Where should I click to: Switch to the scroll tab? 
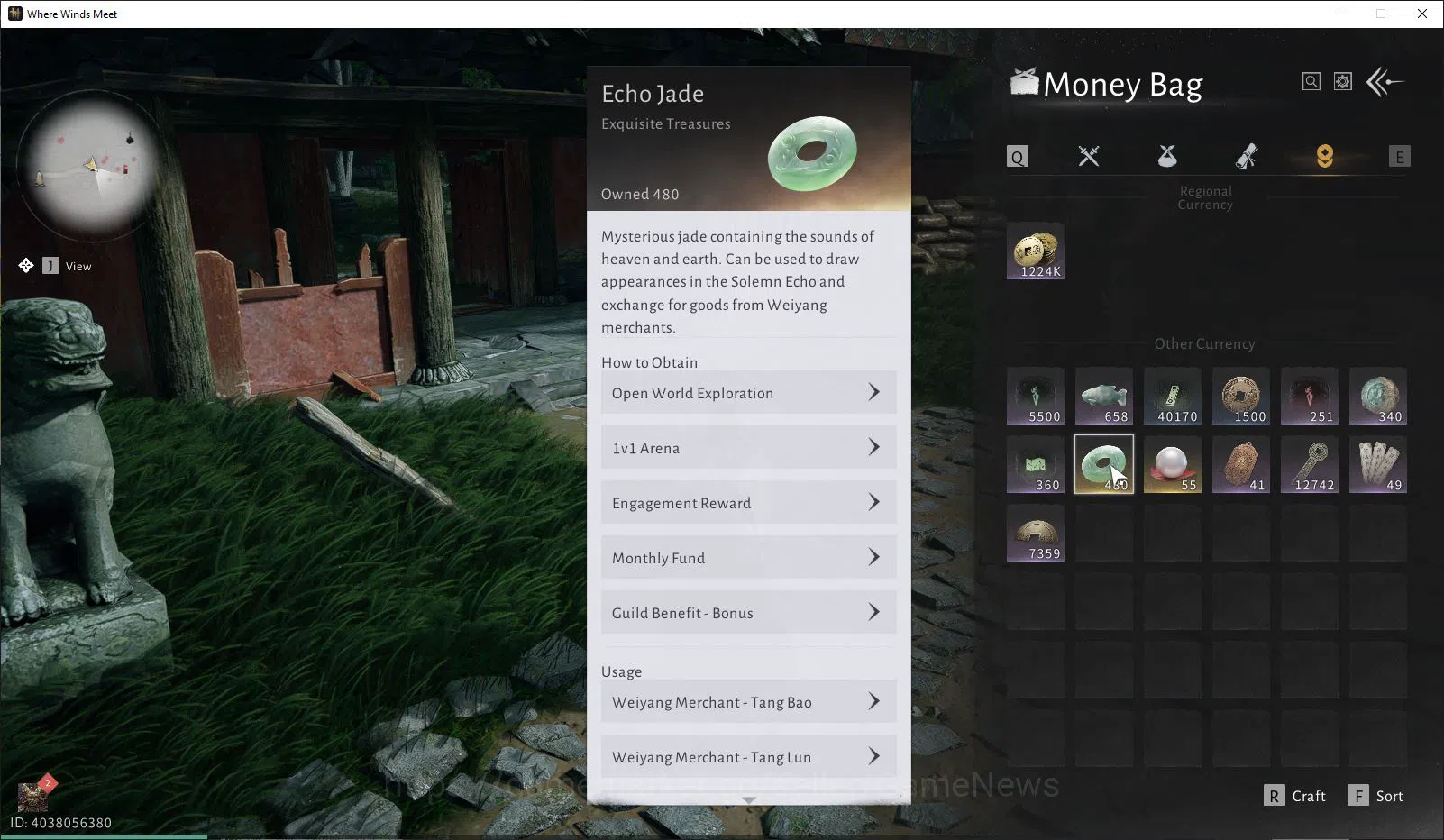(1246, 156)
